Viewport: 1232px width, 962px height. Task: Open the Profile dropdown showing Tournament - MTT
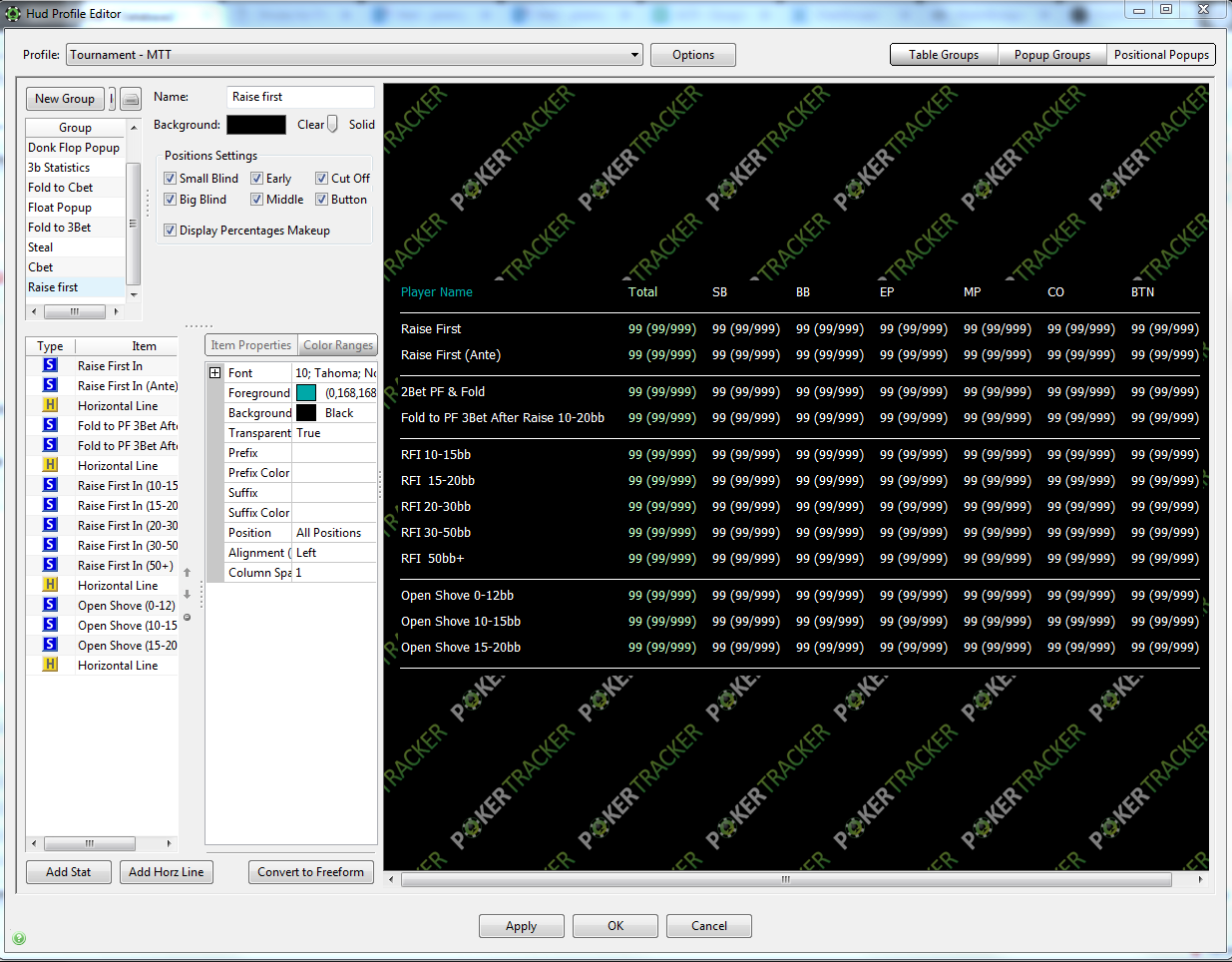pos(355,55)
